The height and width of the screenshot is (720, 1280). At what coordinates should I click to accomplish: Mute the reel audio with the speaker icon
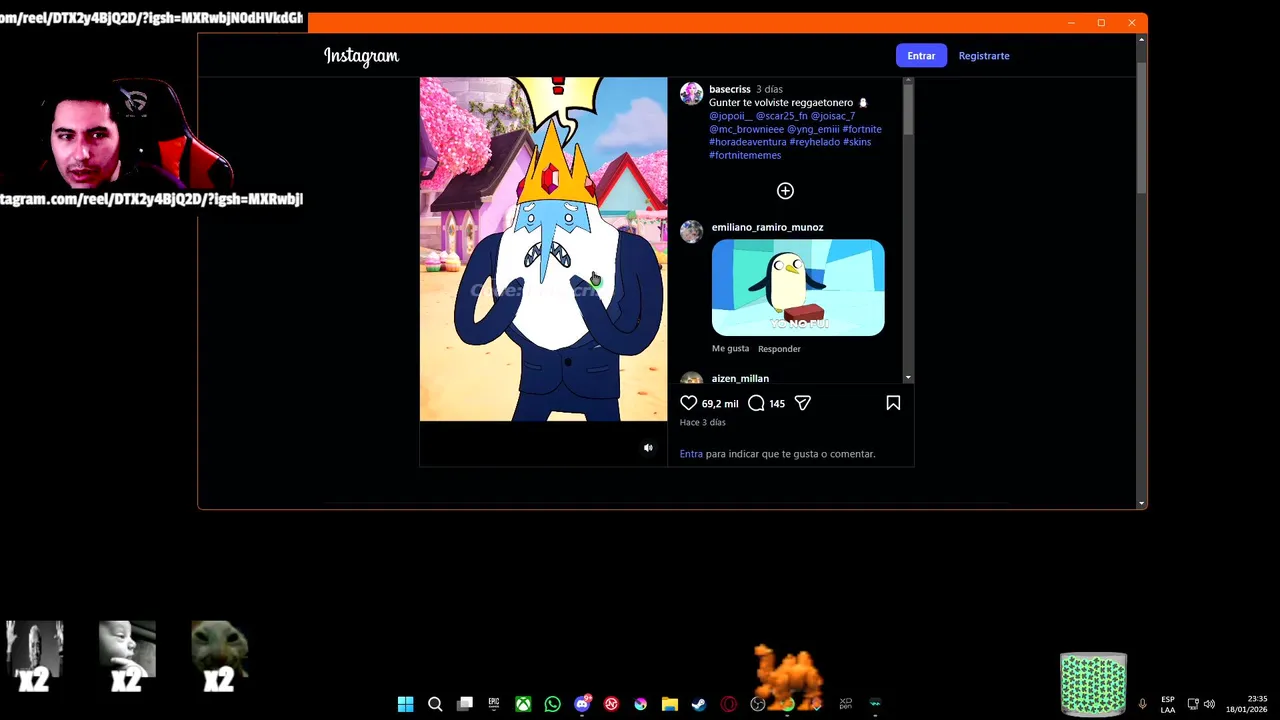tap(648, 448)
